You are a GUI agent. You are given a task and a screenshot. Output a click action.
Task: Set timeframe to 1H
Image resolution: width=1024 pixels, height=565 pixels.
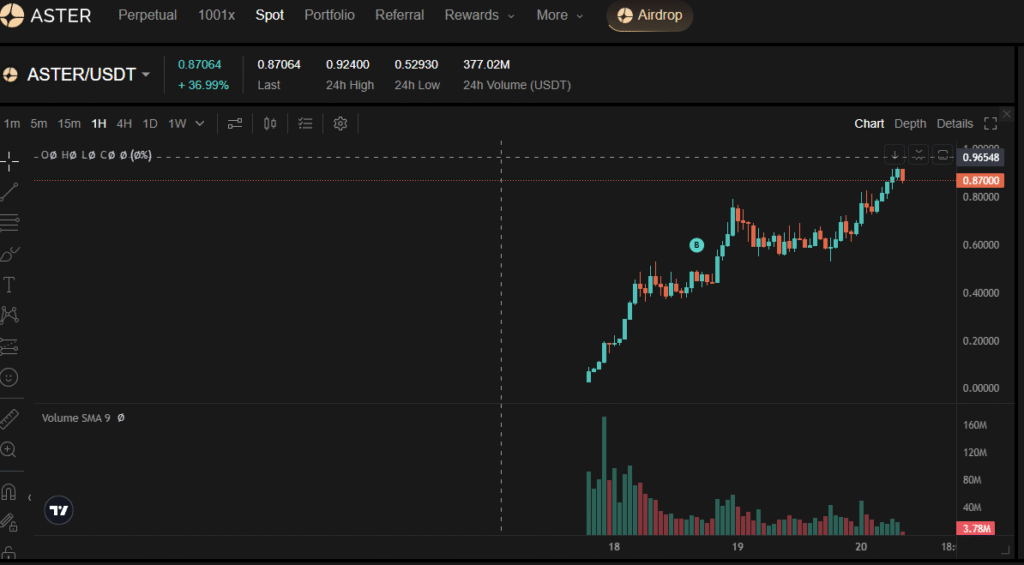[99, 123]
